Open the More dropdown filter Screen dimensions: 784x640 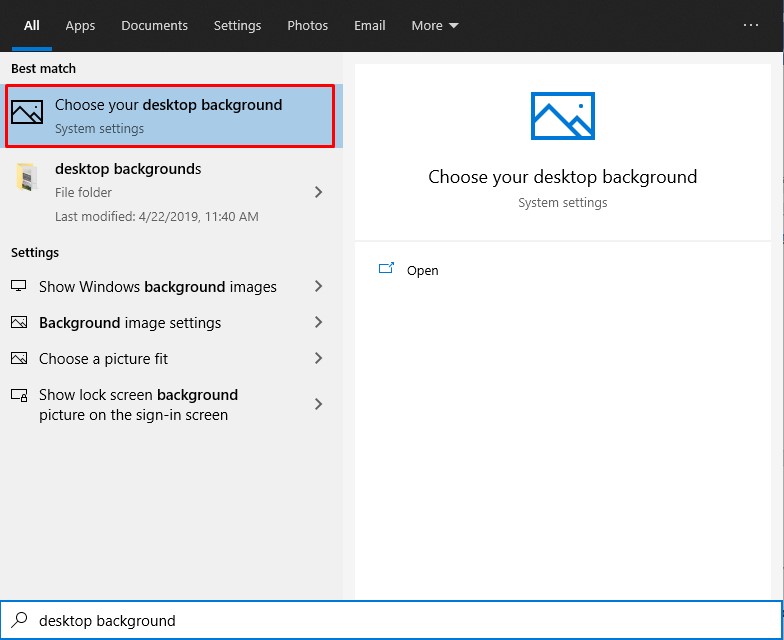[x=434, y=26]
